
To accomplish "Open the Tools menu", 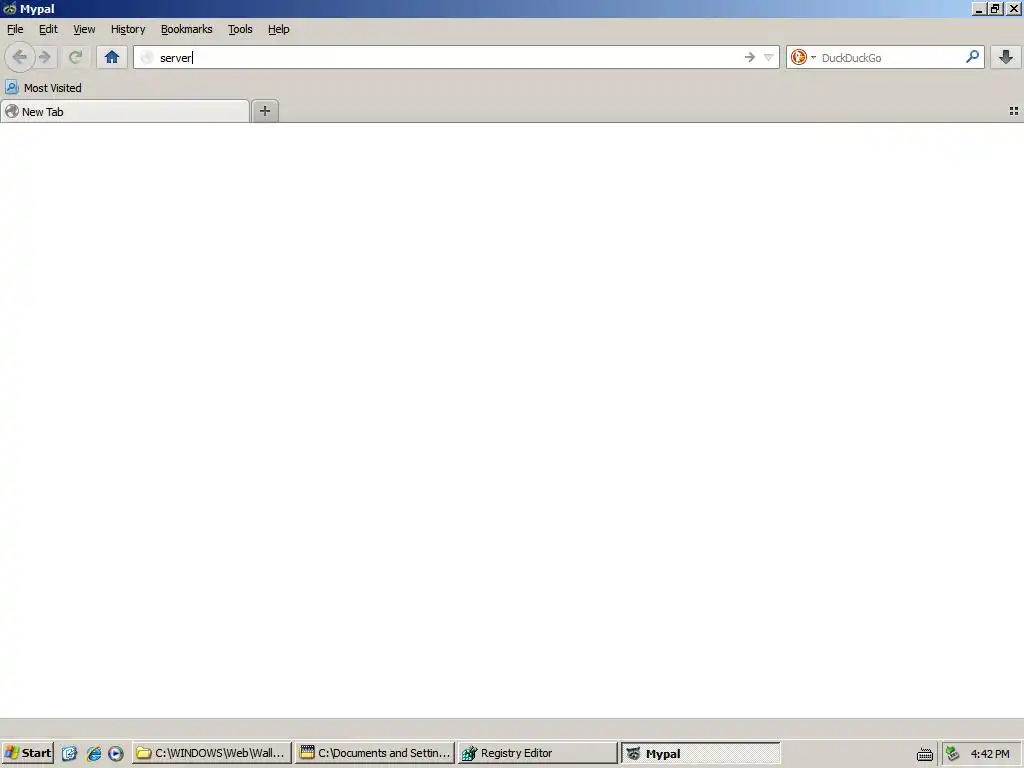I will tap(240, 29).
